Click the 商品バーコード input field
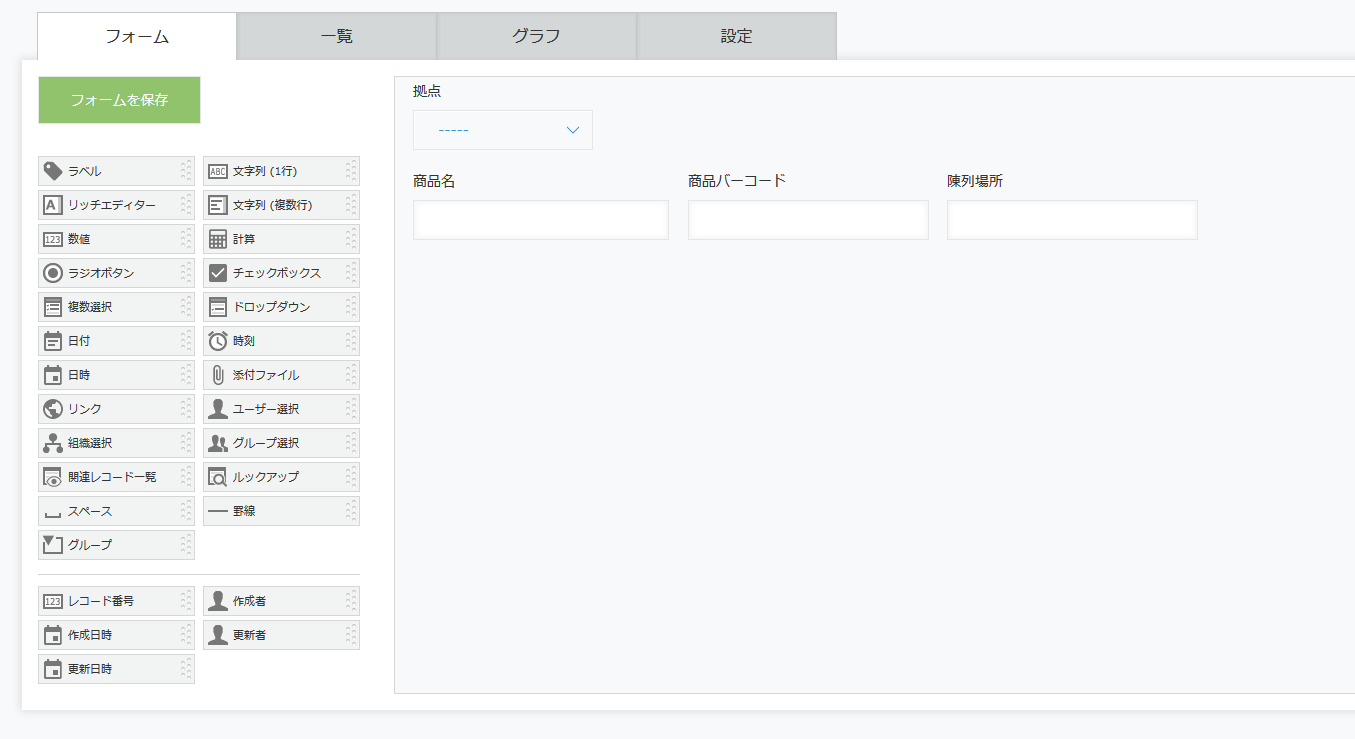This screenshot has width=1355, height=739. [807, 220]
